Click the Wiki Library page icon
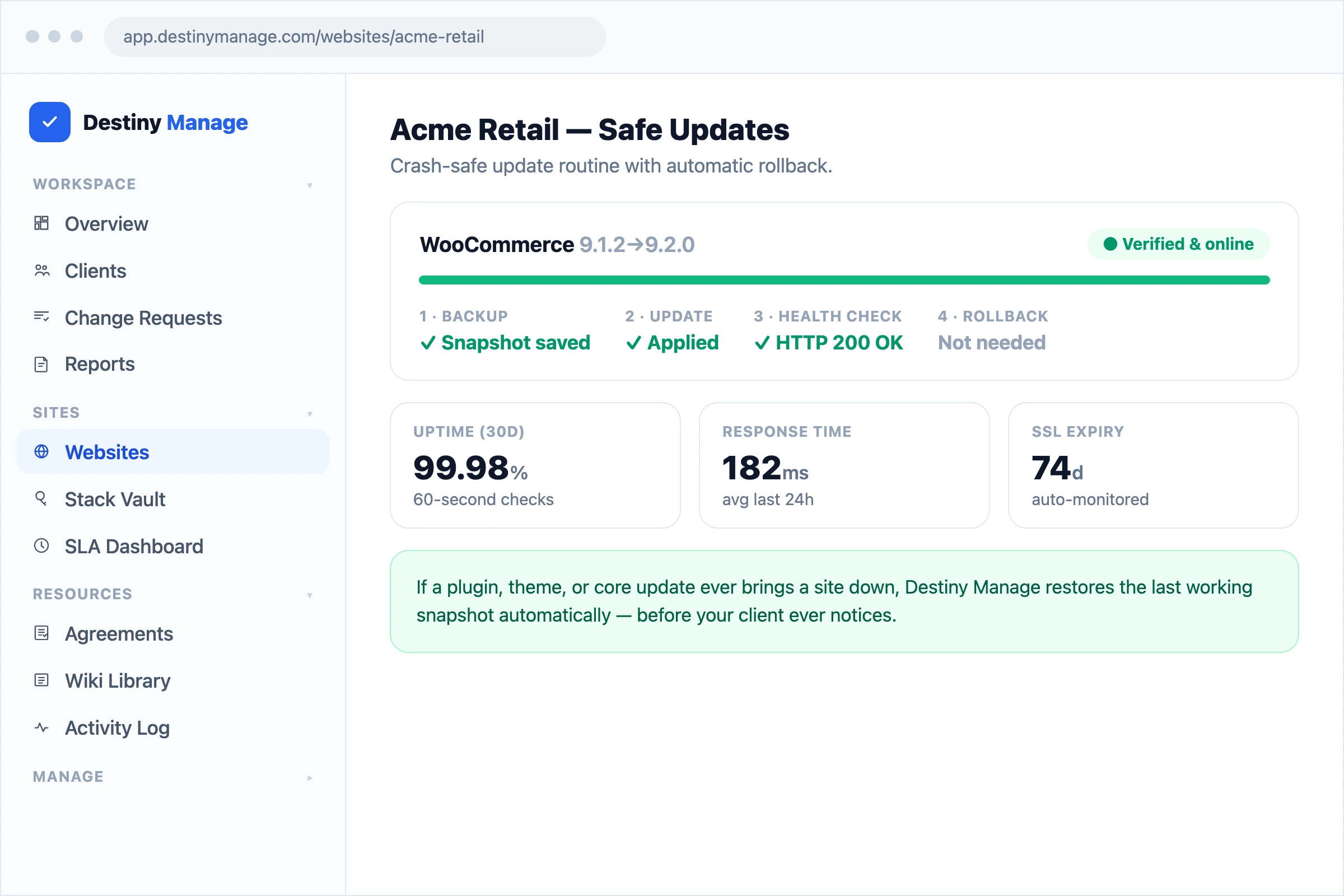This screenshot has width=1344, height=896. [x=41, y=680]
